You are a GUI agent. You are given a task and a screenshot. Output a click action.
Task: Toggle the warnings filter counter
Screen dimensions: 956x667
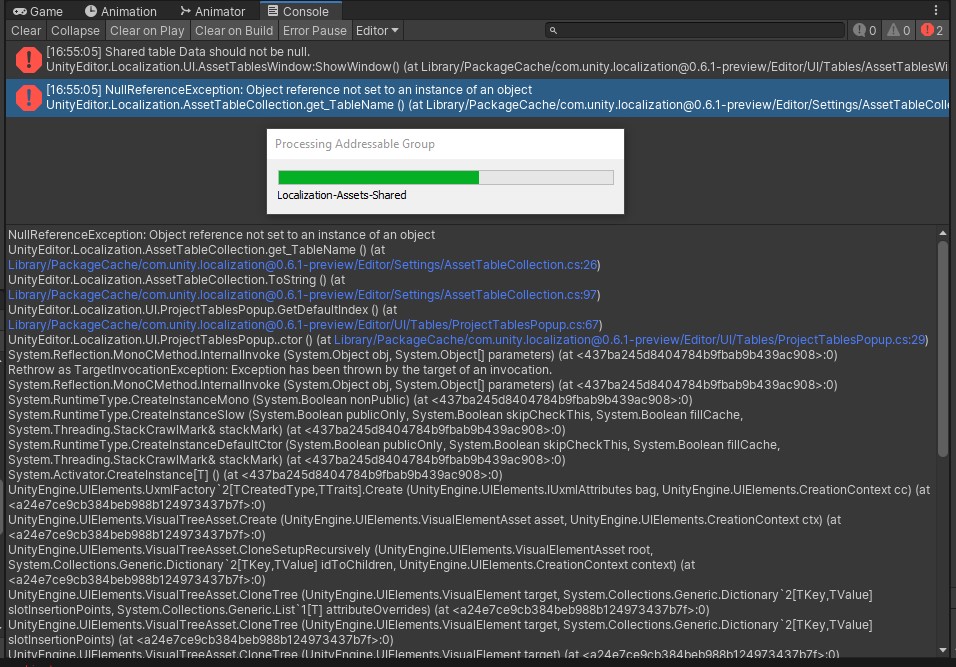897,30
